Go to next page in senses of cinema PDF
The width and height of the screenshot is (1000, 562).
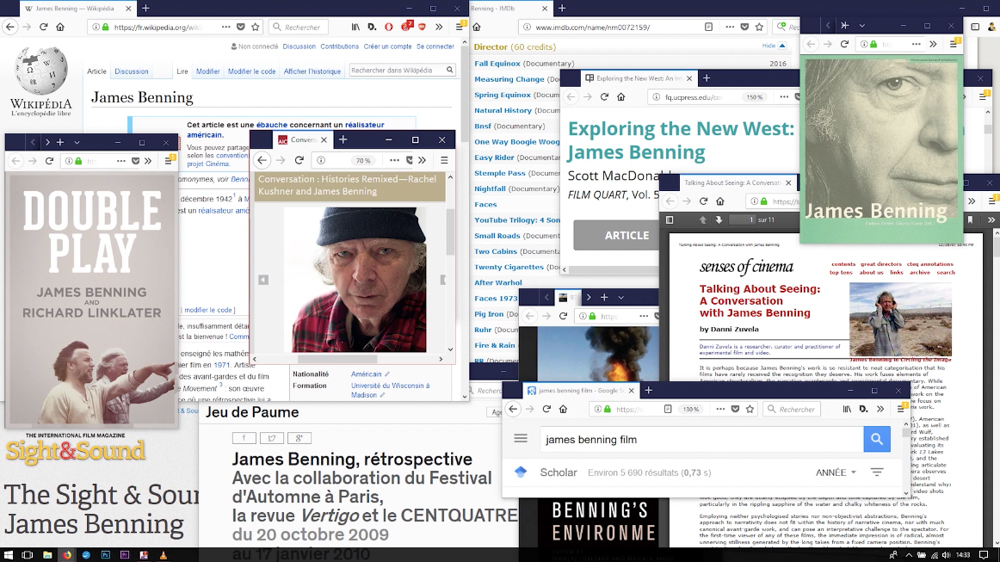pos(719,219)
